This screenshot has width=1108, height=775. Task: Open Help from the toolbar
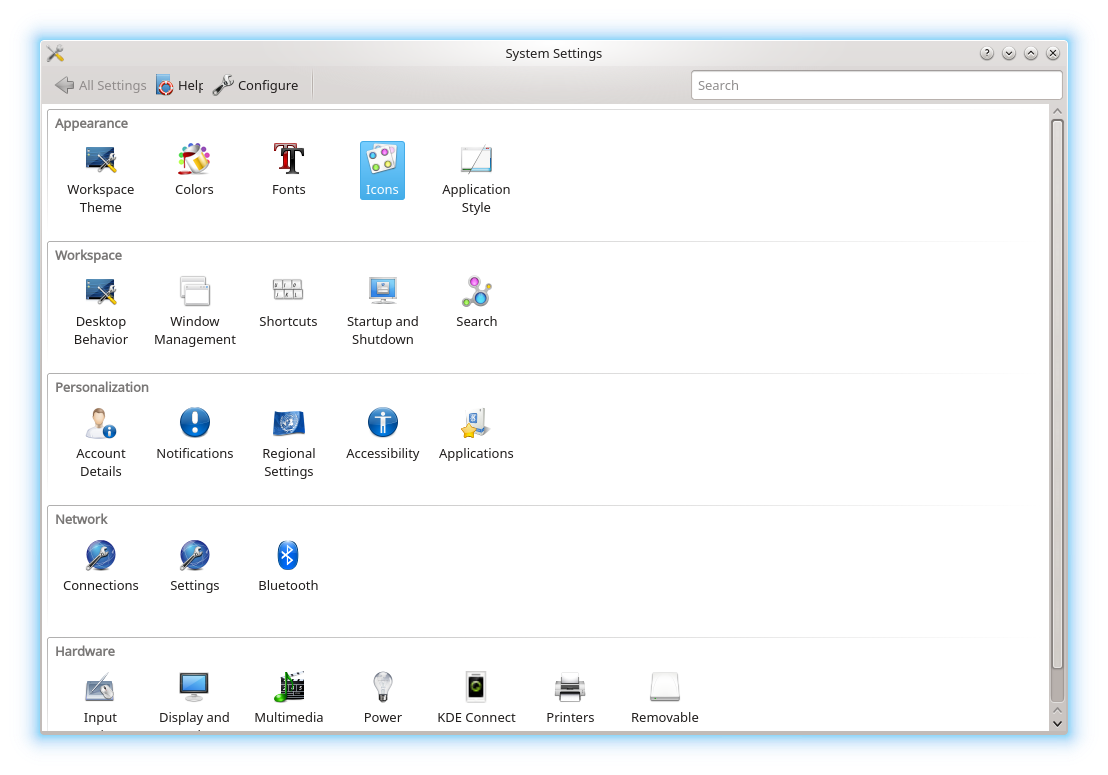179,85
